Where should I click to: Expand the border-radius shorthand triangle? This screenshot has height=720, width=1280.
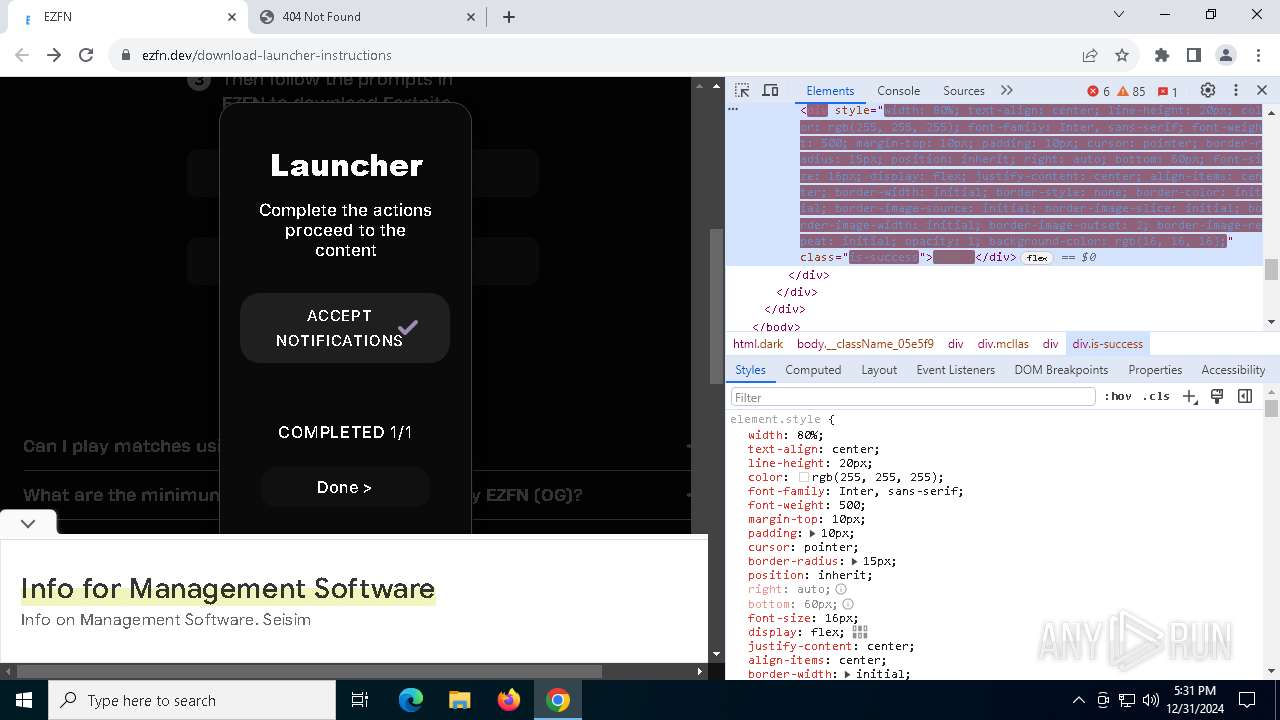pos(856,562)
